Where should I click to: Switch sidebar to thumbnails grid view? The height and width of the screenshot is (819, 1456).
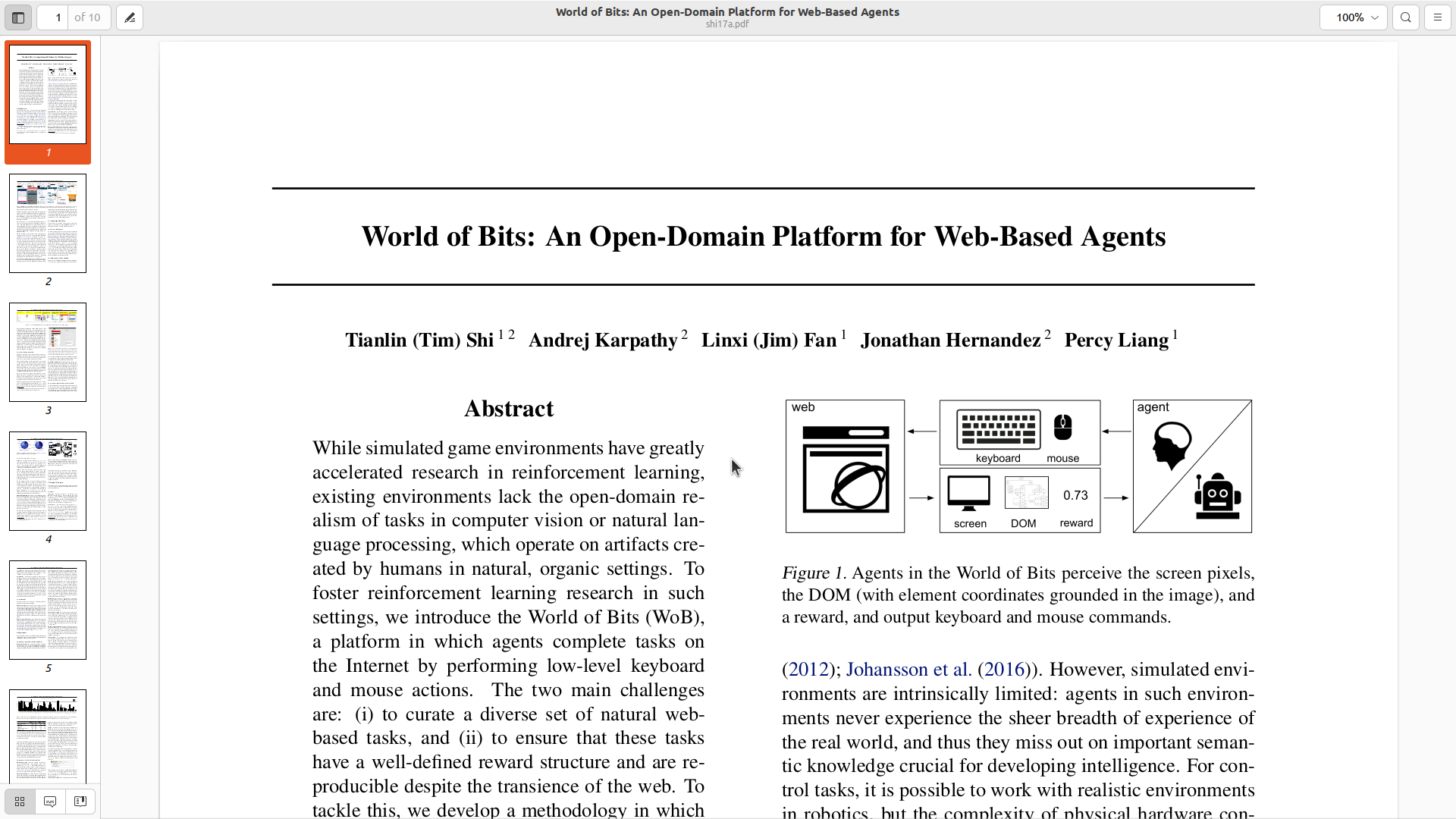[20, 802]
